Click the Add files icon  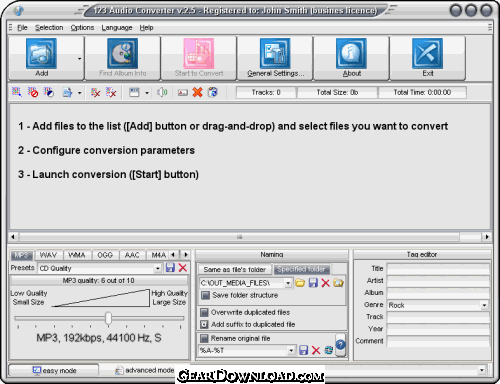[41, 53]
